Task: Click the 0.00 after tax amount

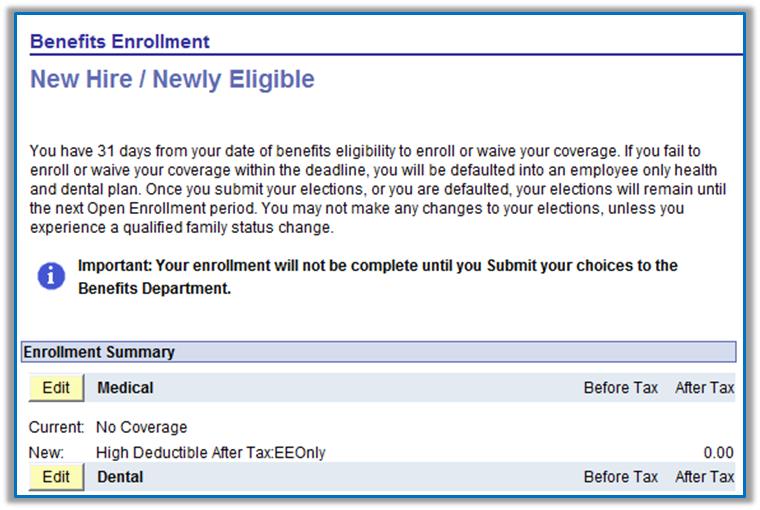Action: [x=718, y=453]
